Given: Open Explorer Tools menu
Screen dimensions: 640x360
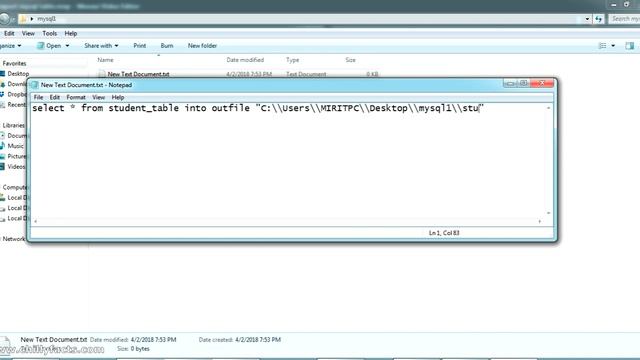Looking at the screenshot, I should pos(49,33).
